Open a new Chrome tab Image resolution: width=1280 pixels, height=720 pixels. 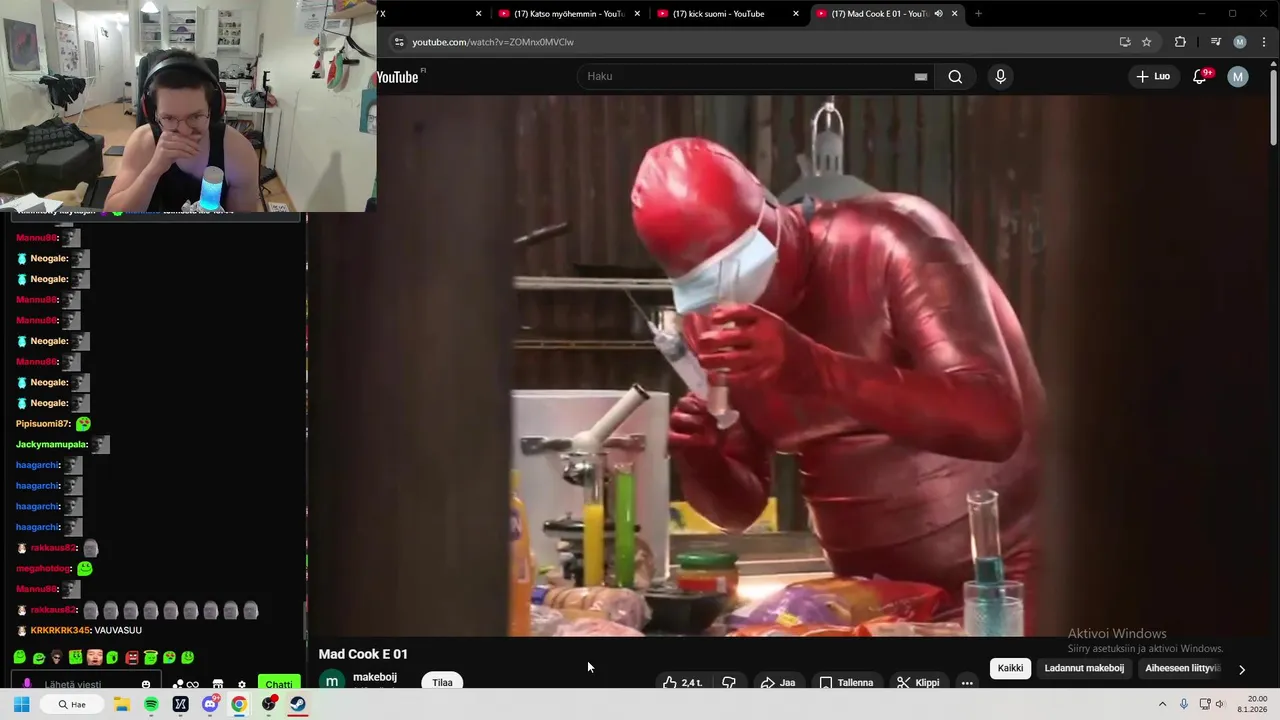coord(978,14)
